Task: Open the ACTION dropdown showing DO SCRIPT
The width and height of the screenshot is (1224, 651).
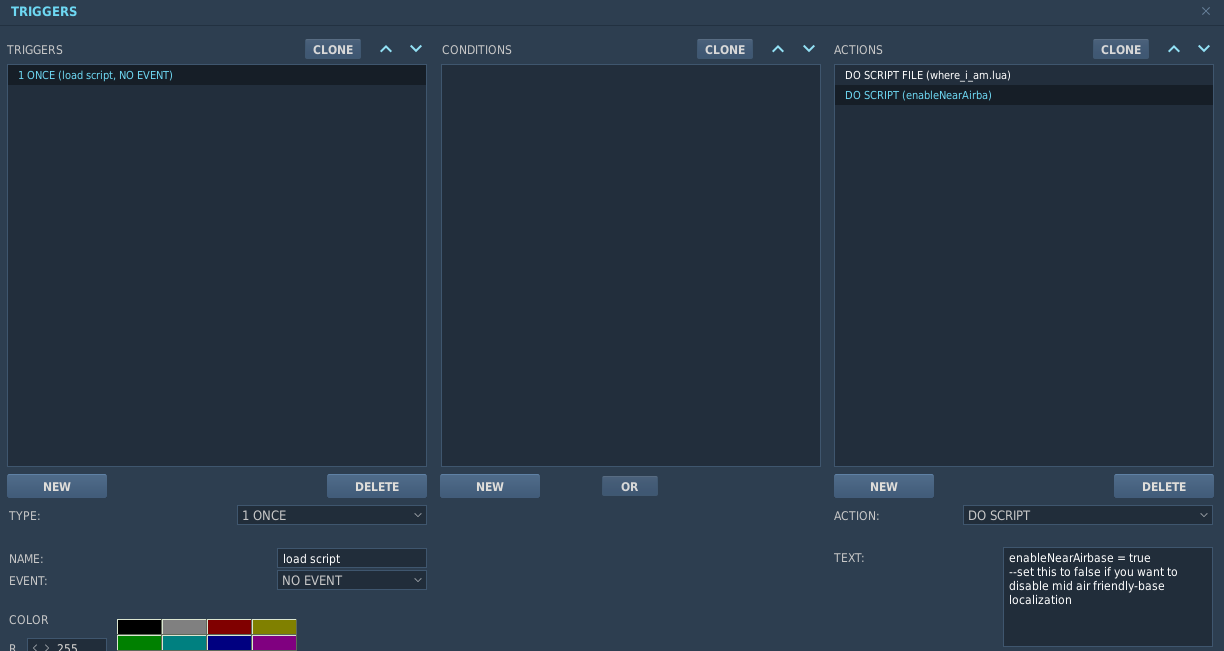Action: [1087, 515]
